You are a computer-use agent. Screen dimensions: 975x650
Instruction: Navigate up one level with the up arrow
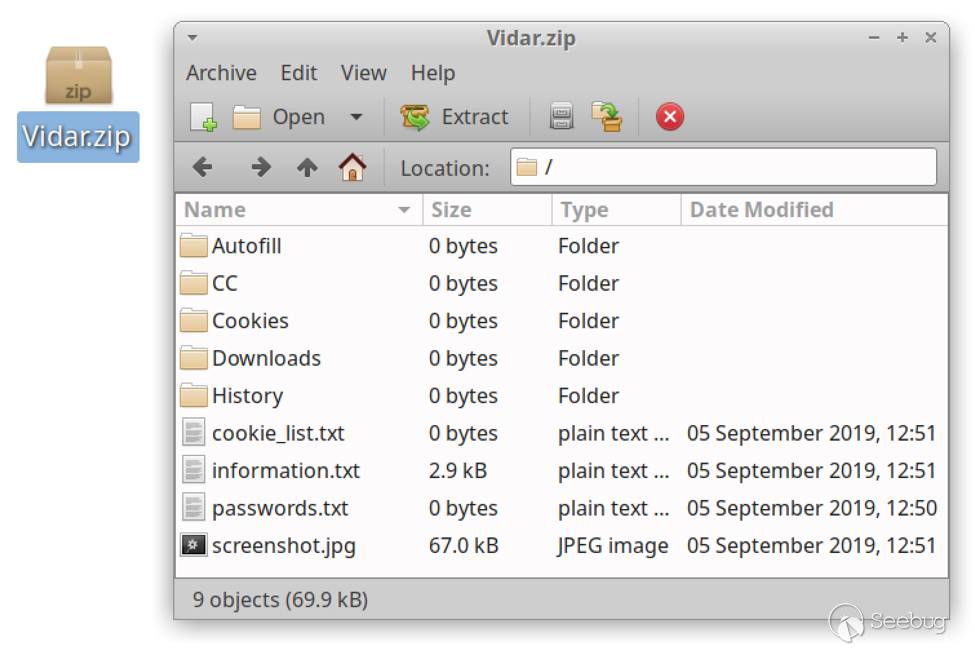307,168
